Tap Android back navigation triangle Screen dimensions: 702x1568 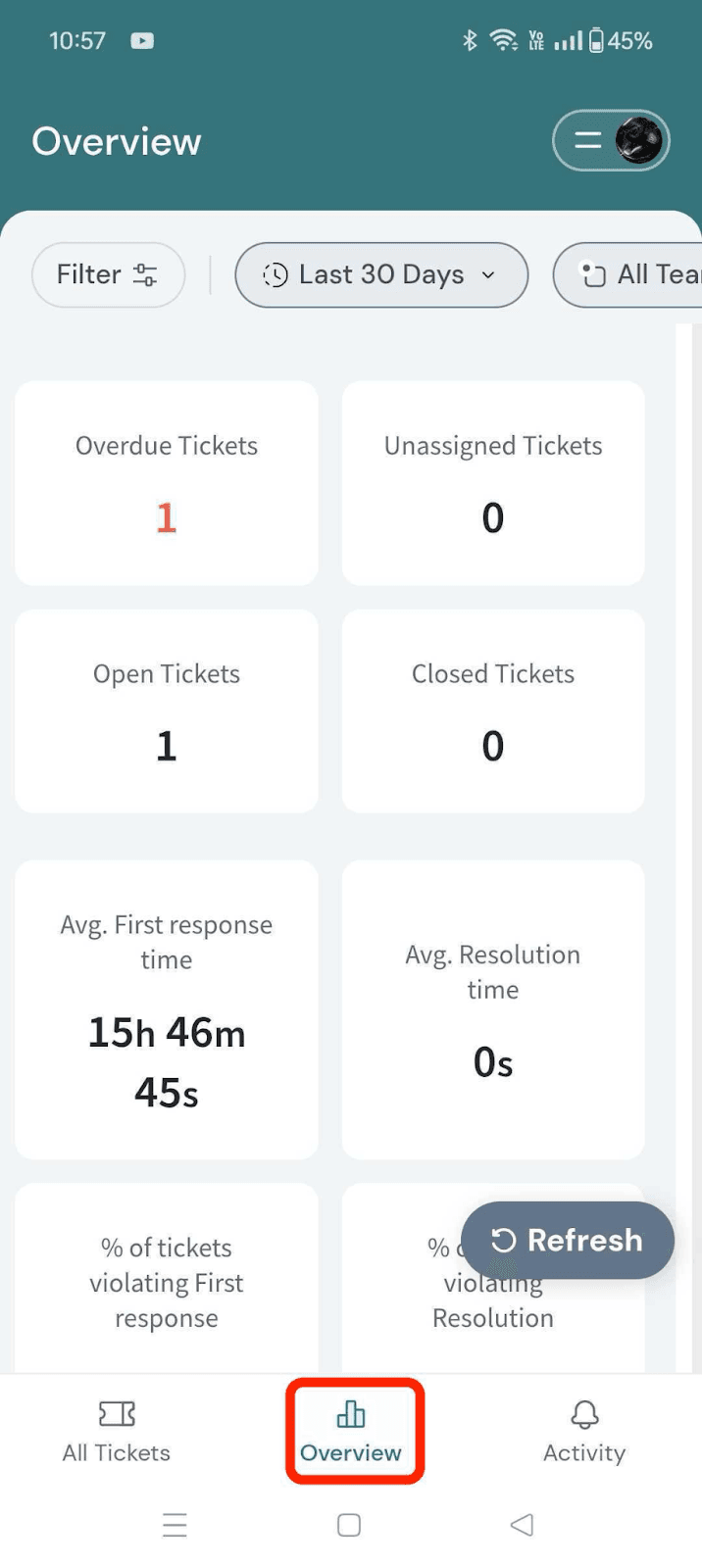coord(523,1525)
